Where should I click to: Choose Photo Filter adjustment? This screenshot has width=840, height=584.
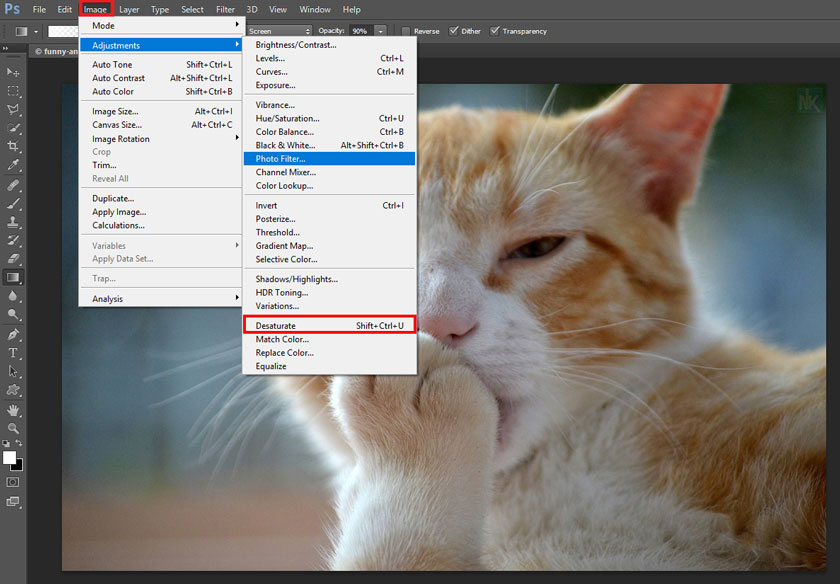coord(329,159)
